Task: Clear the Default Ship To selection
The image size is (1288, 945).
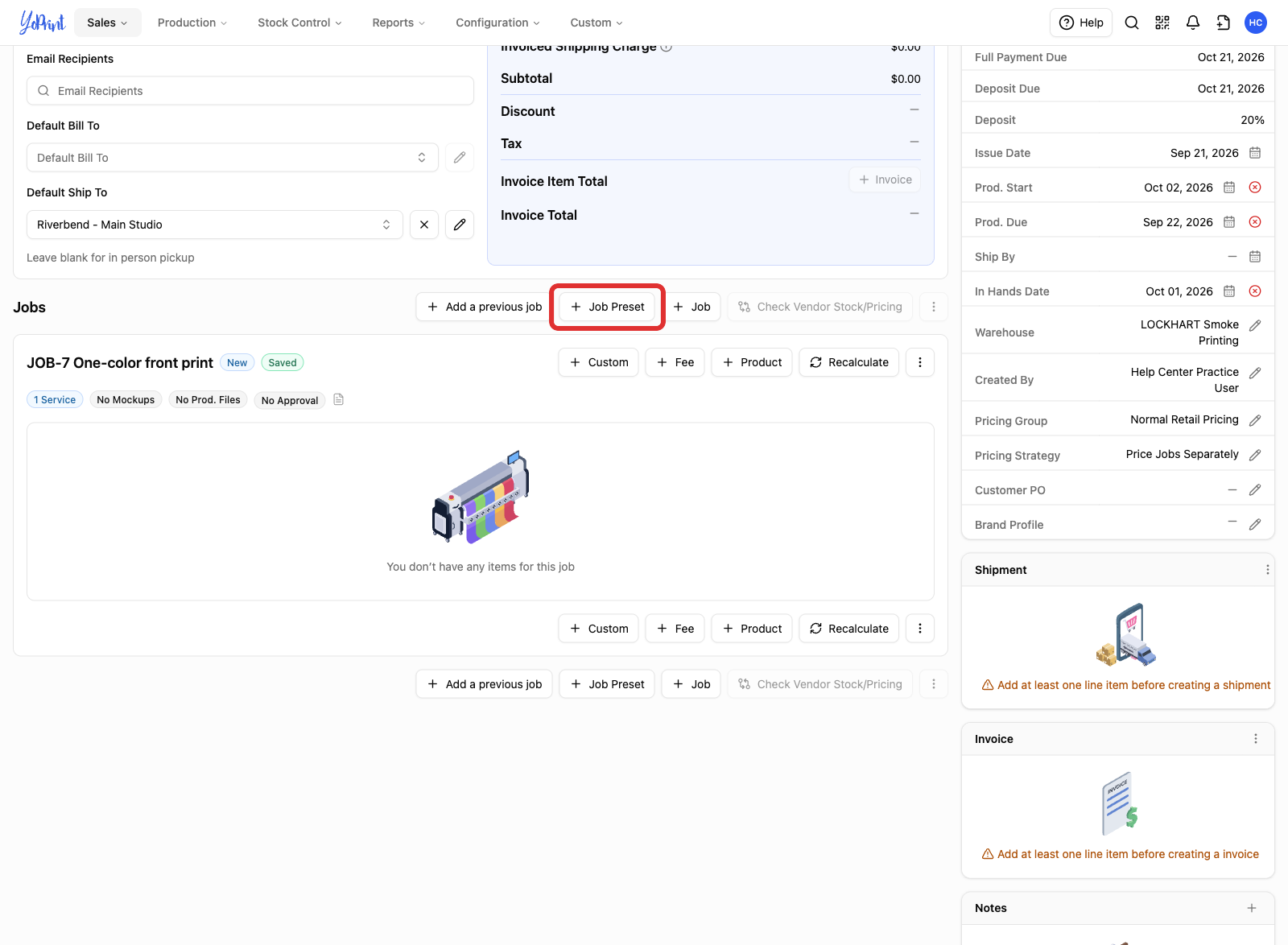Action: coord(424,225)
